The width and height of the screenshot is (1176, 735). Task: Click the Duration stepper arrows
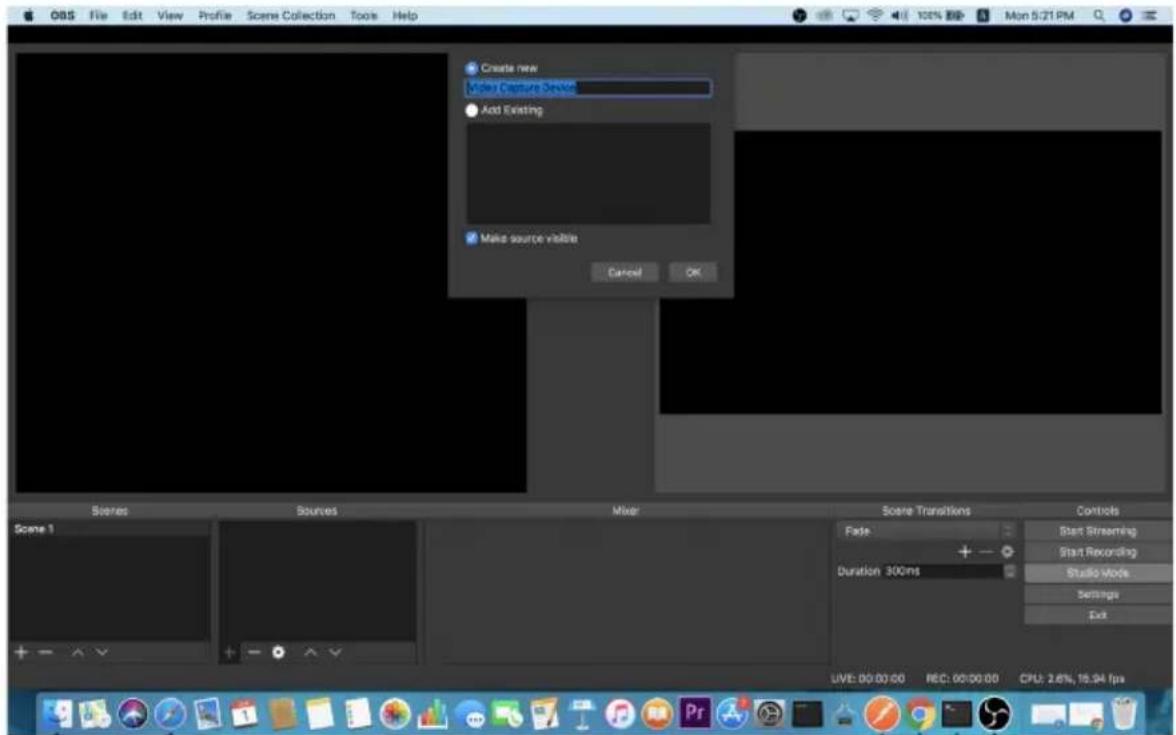click(1010, 572)
